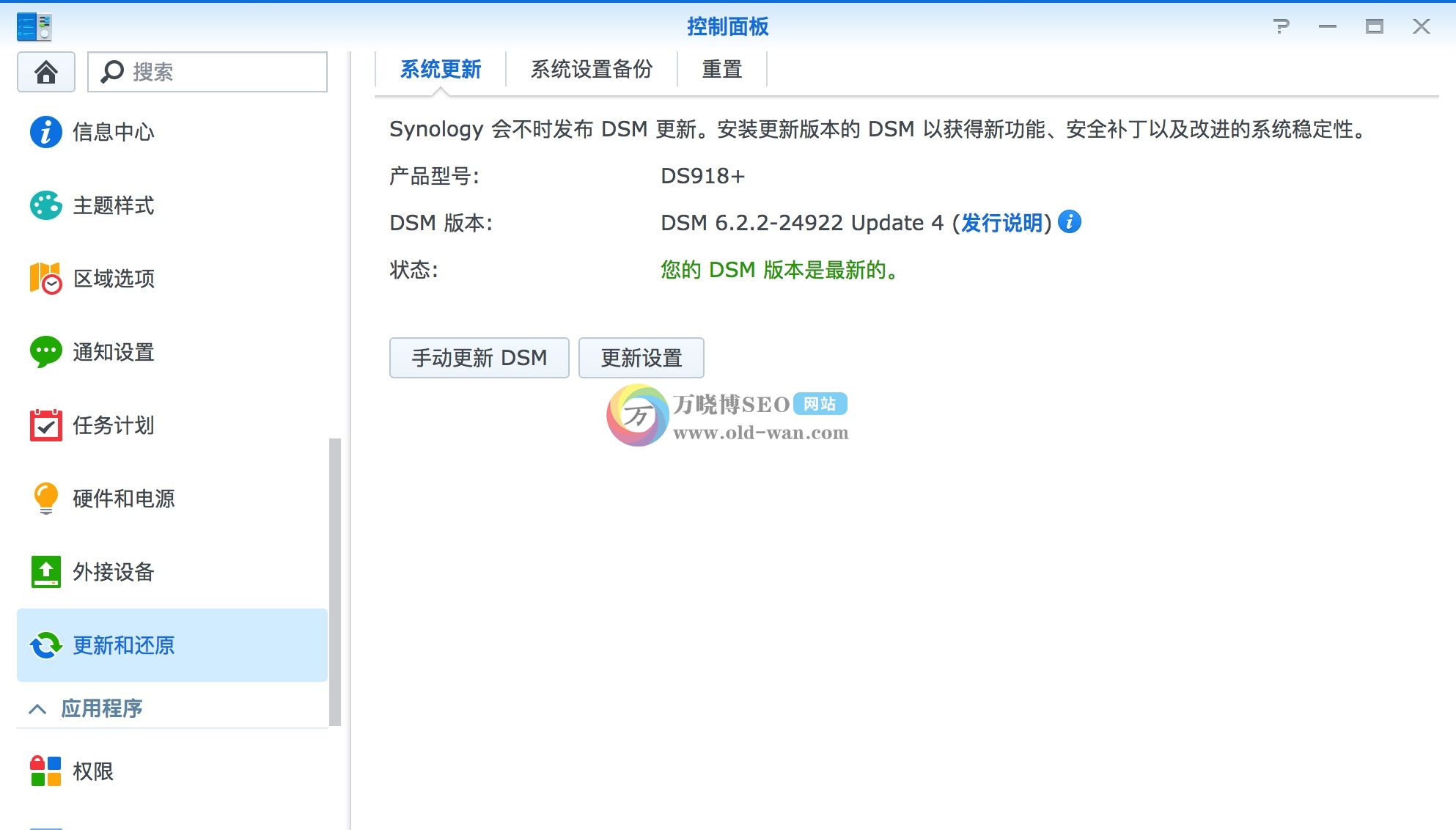Screen dimensions: 1456x830
Task: Click the Control Panel app icon in title bar
Action: (34, 26)
